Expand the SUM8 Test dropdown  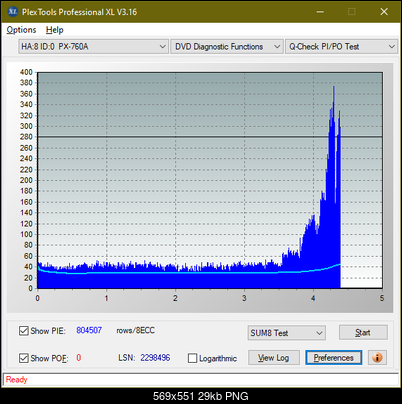point(287,333)
